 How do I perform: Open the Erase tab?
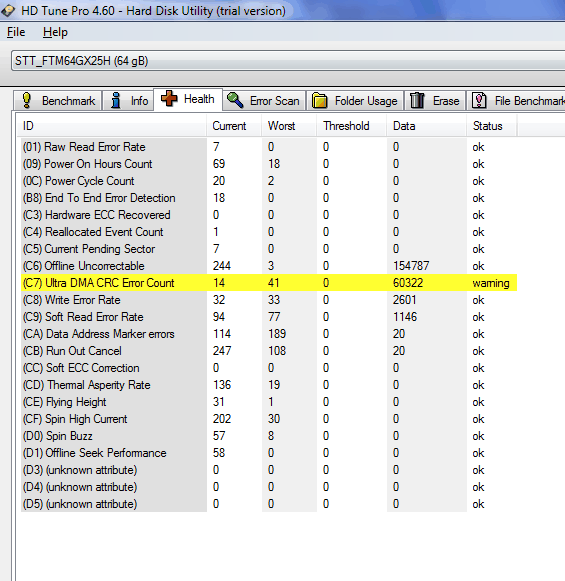pos(435,100)
